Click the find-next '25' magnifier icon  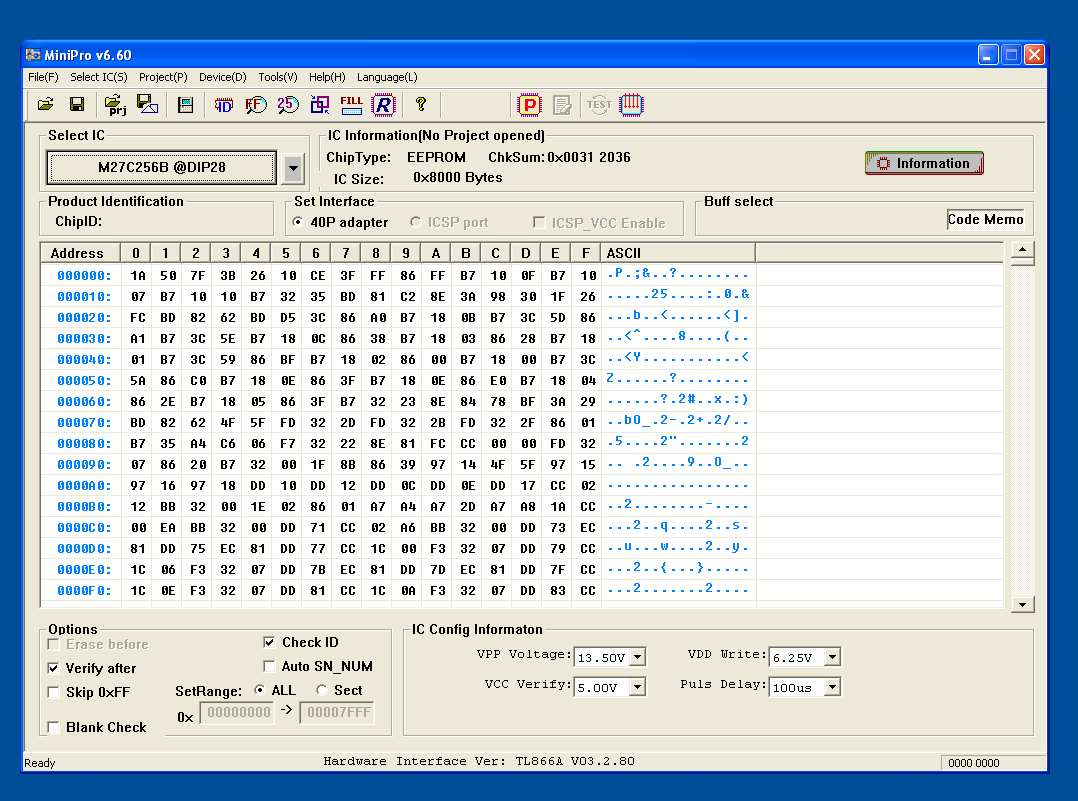tap(288, 104)
